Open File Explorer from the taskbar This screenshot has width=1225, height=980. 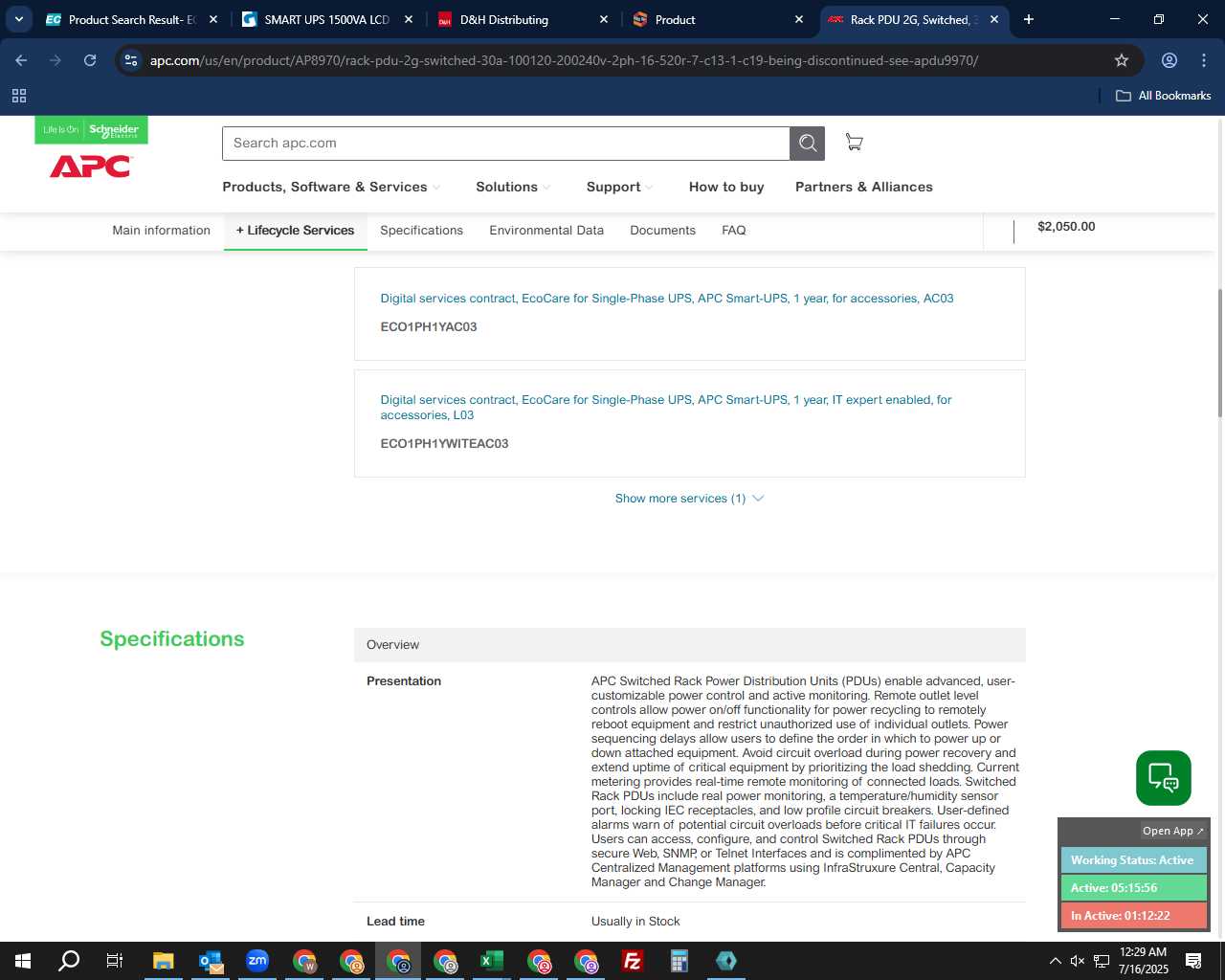coord(164,961)
